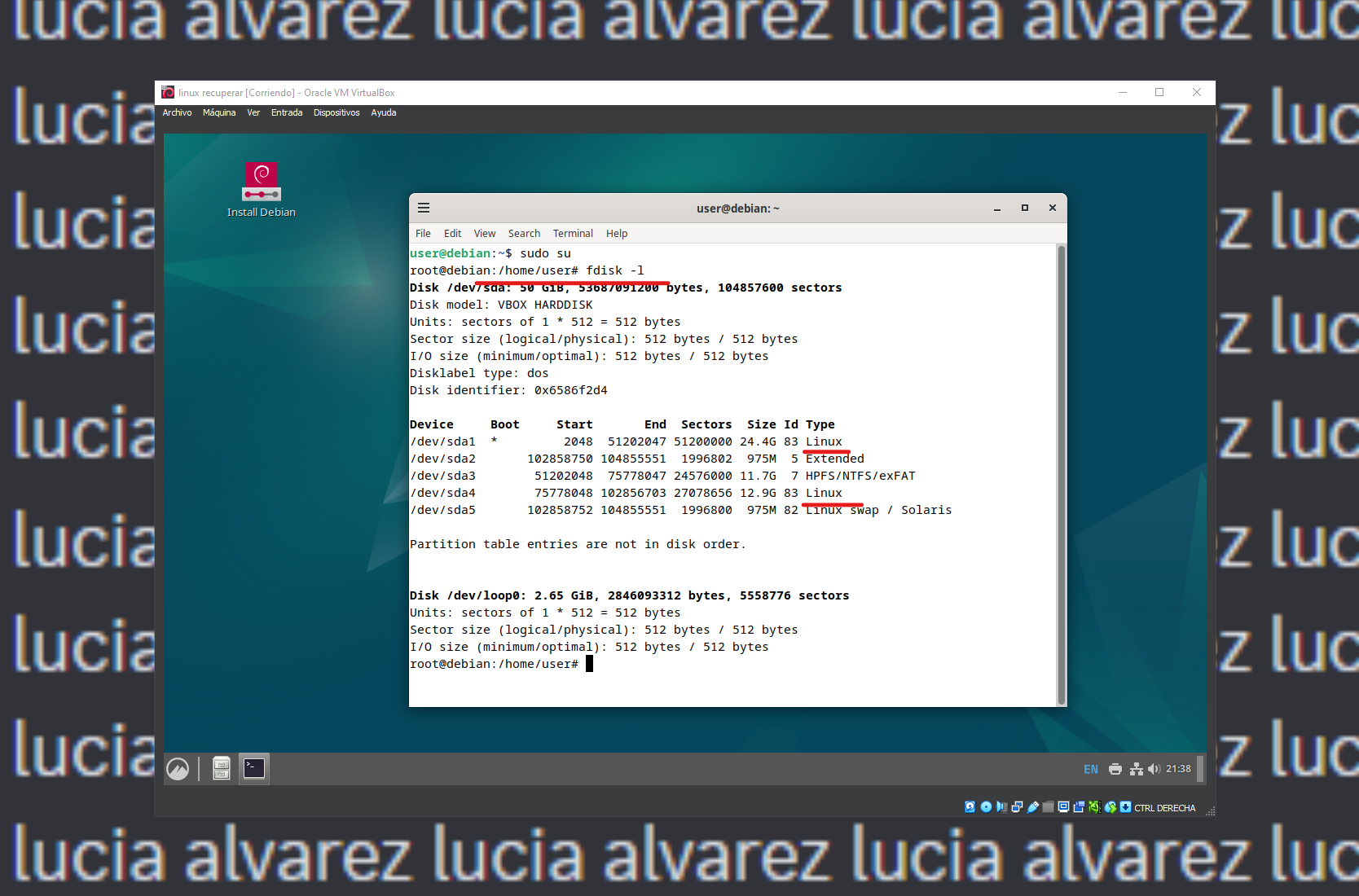Launch the file manager from the taskbar
This screenshot has height=896, width=1359.
click(221, 768)
